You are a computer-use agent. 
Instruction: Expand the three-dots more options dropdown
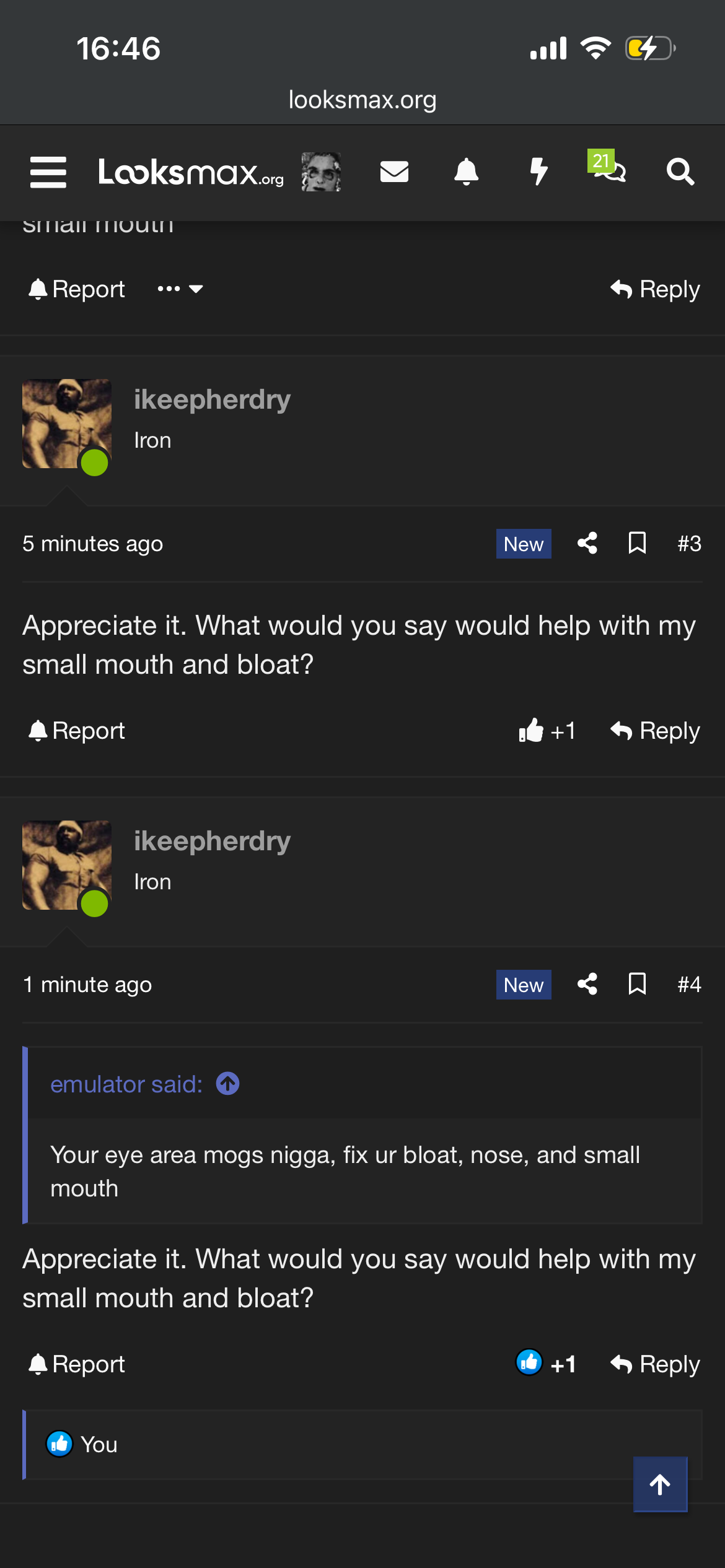(x=180, y=289)
